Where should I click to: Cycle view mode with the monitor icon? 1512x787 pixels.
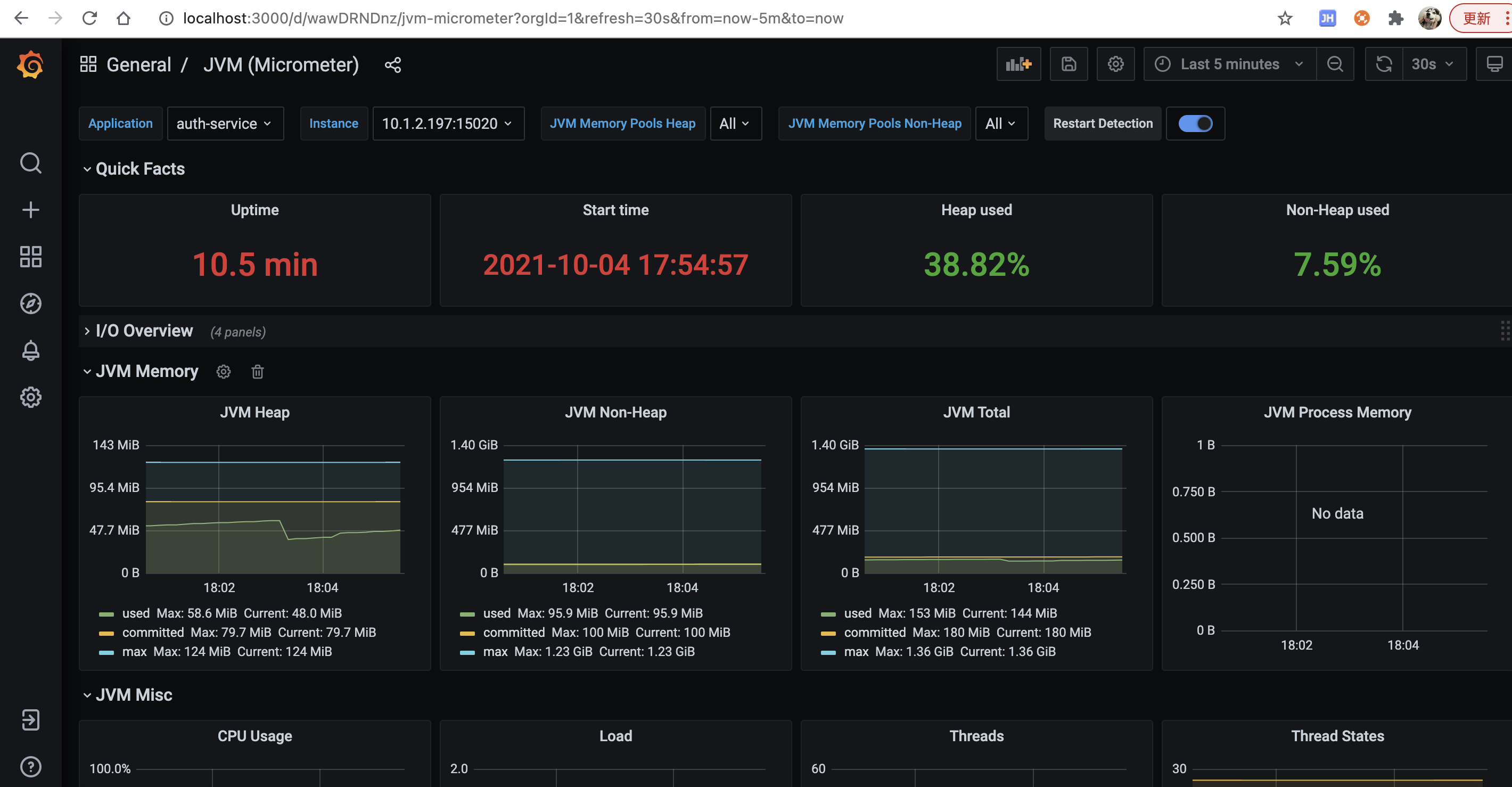pos(1494,64)
